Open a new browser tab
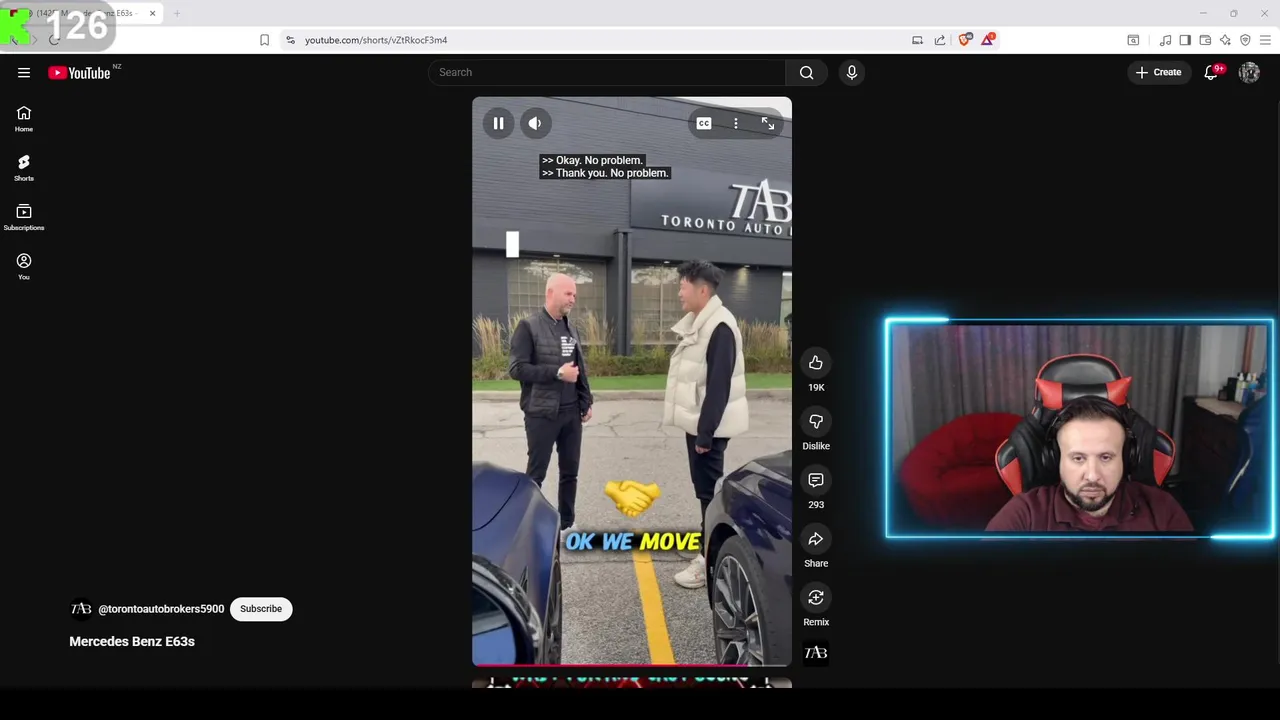 [x=177, y=13]
